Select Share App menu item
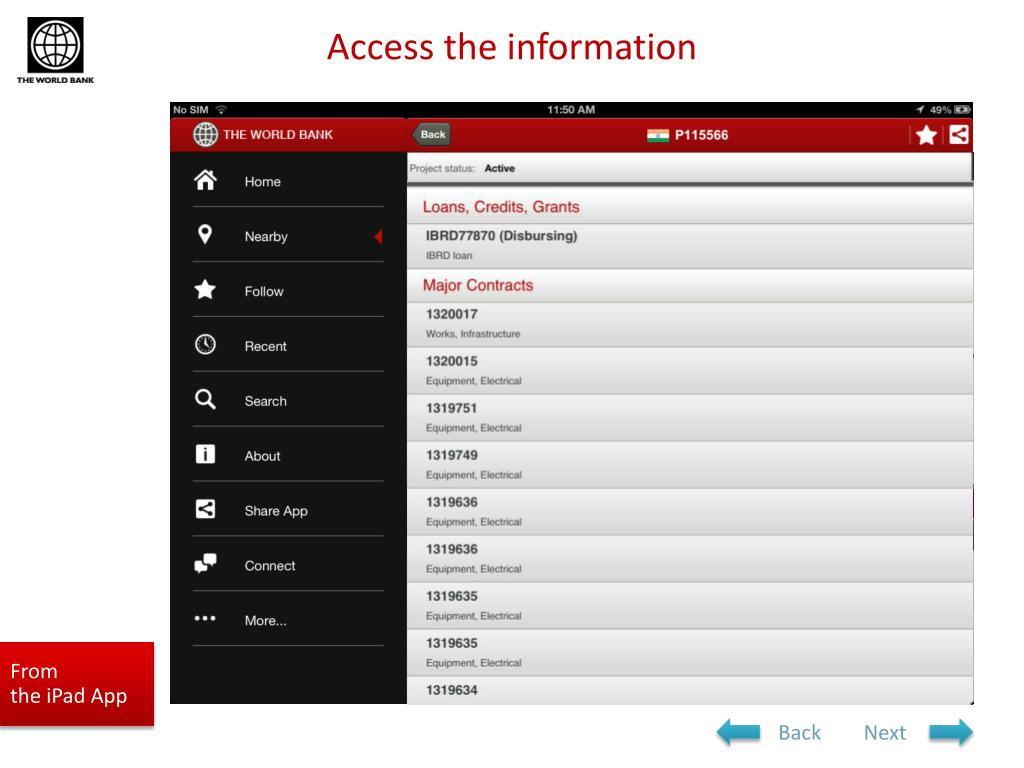This screenshot has width=1024, height=768. (x=288, y=510)
